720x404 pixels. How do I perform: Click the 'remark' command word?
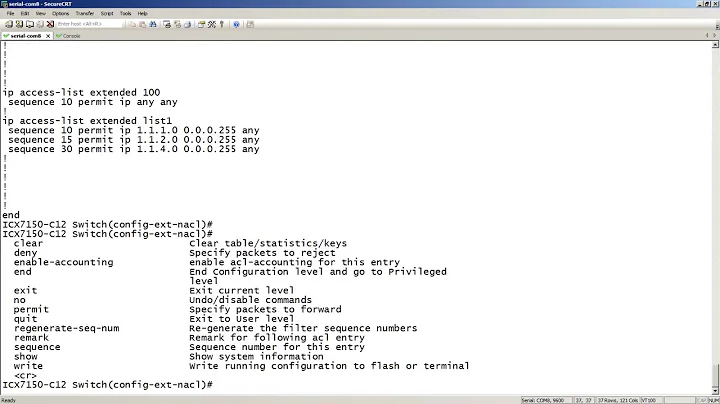(31, 338)
